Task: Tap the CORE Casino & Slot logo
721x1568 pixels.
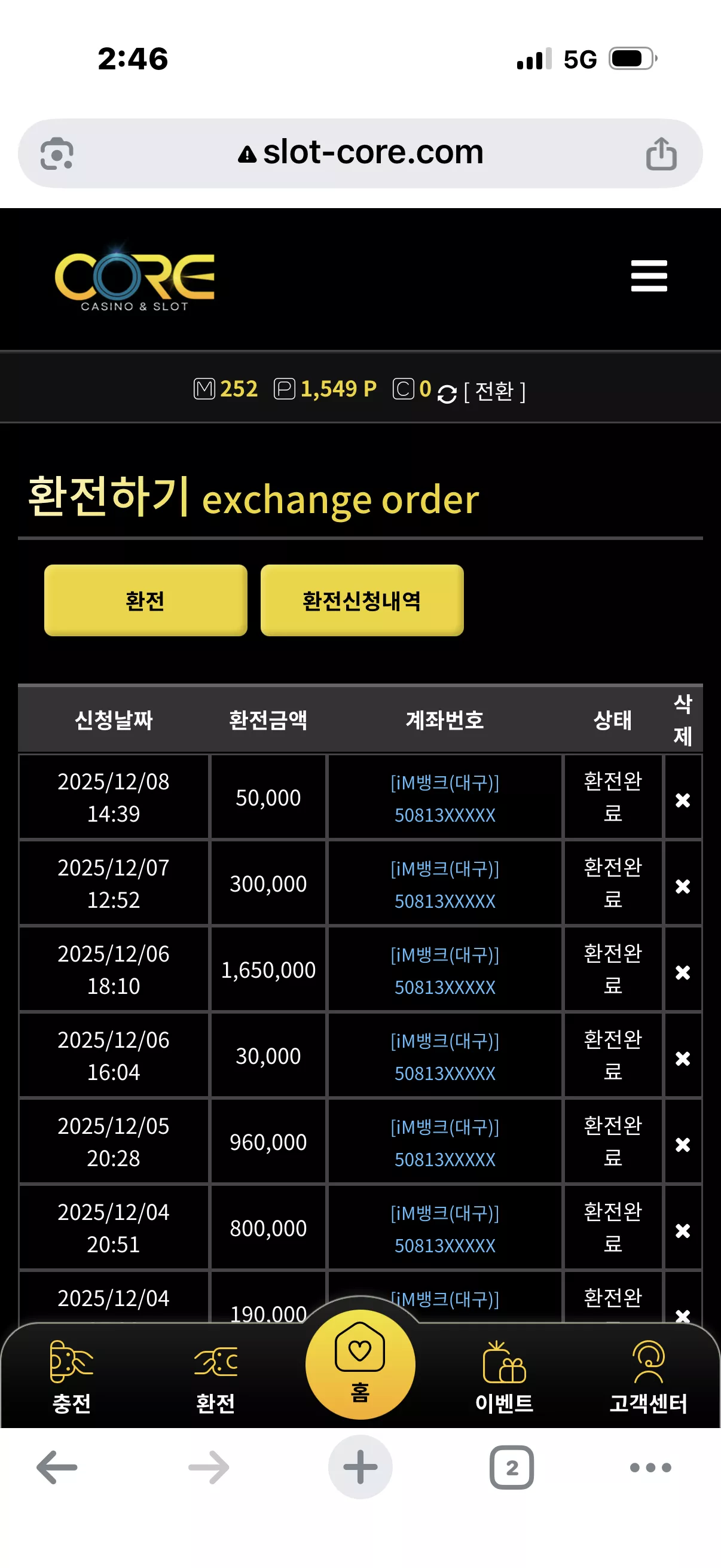Action: pos(135,279)
